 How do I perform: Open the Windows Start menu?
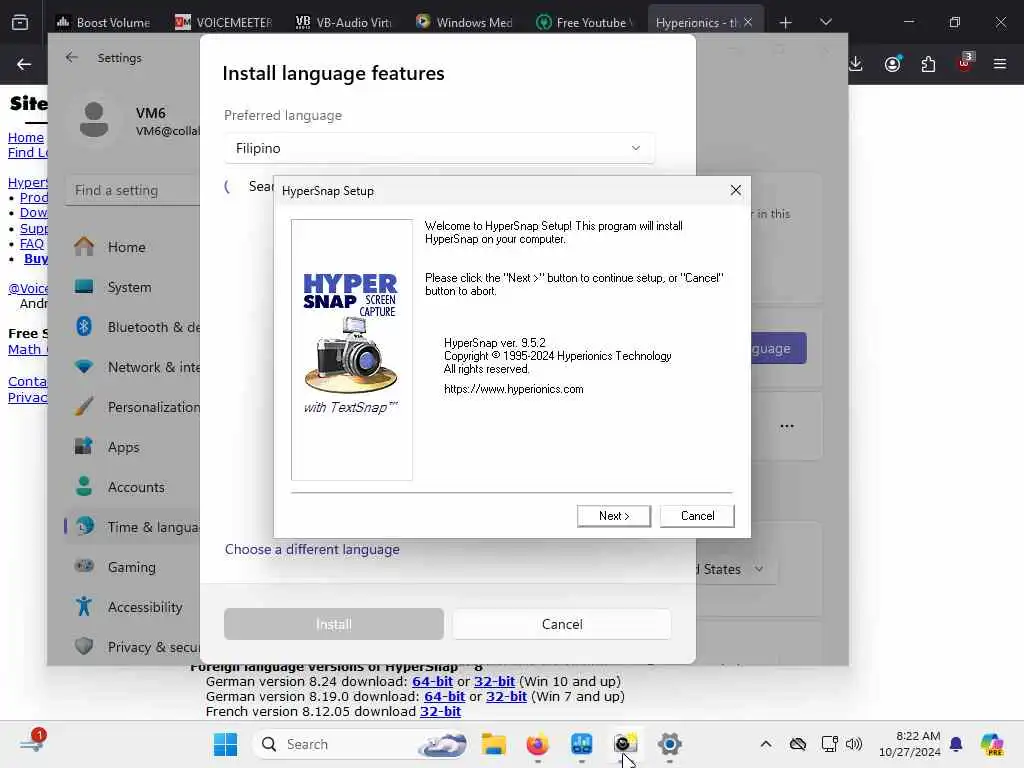(225, 744)
